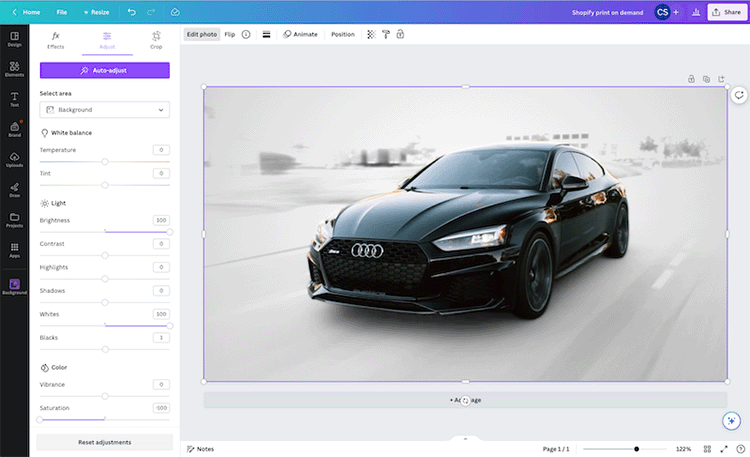Click the add page icon above canvas

[x=721, y=79]
